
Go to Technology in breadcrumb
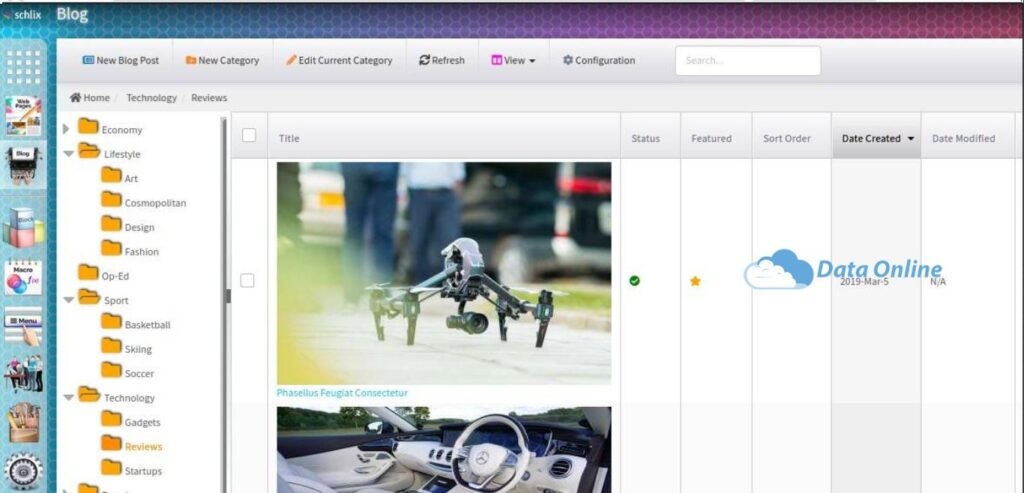click(x=152, y=97)
